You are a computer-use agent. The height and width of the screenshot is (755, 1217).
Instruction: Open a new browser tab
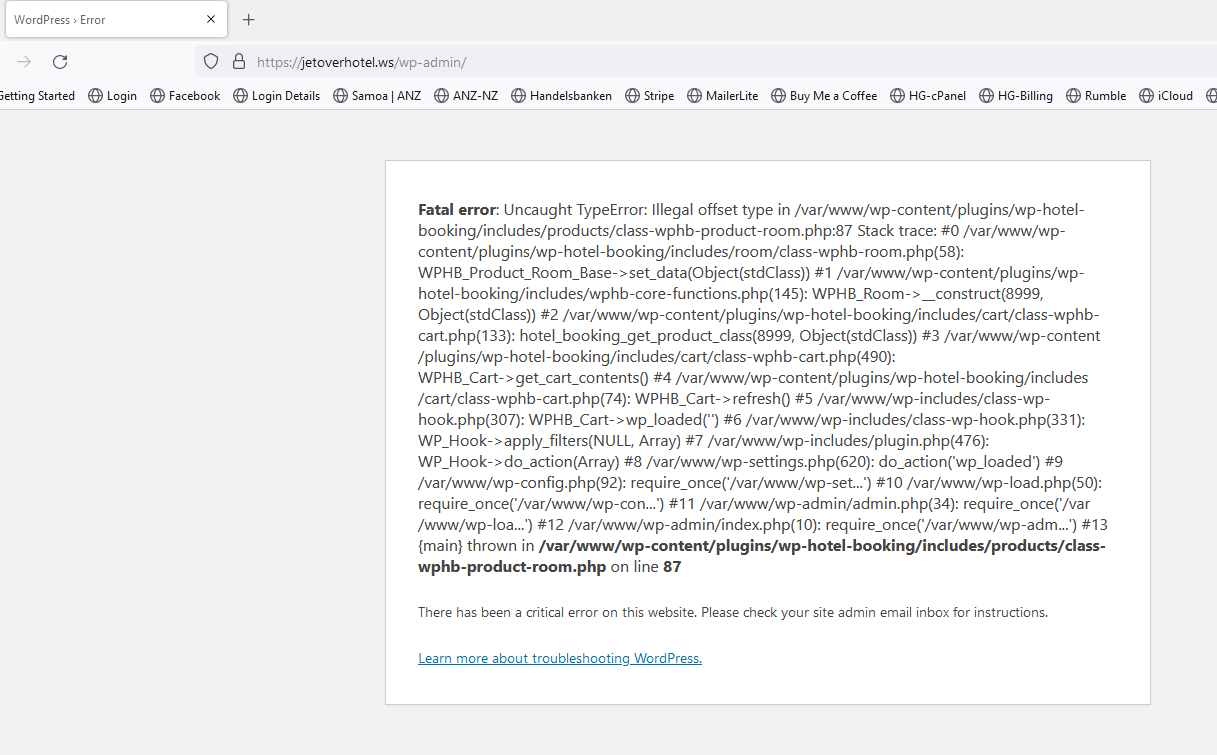pos(249,19)
